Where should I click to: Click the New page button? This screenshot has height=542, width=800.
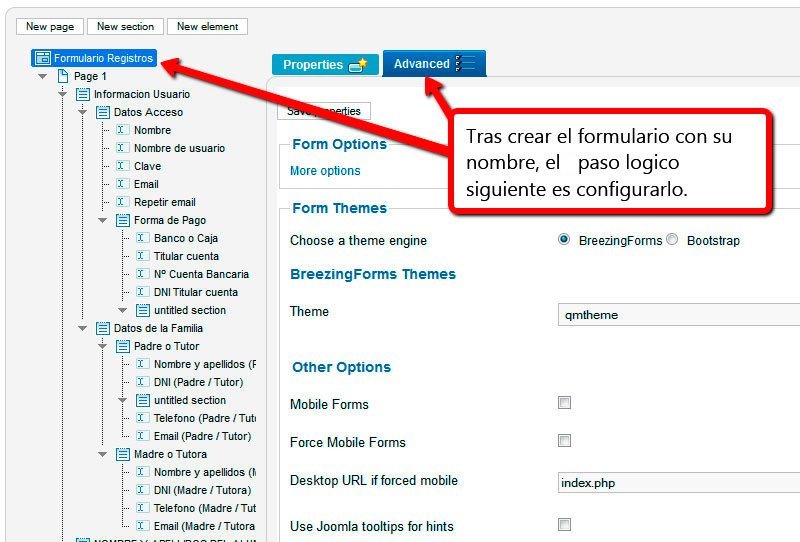(50, 27)
